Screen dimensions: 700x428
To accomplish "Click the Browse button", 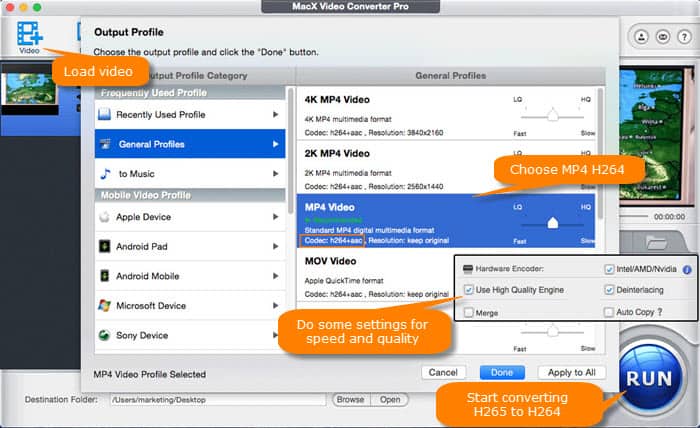I will pos(351,399).
